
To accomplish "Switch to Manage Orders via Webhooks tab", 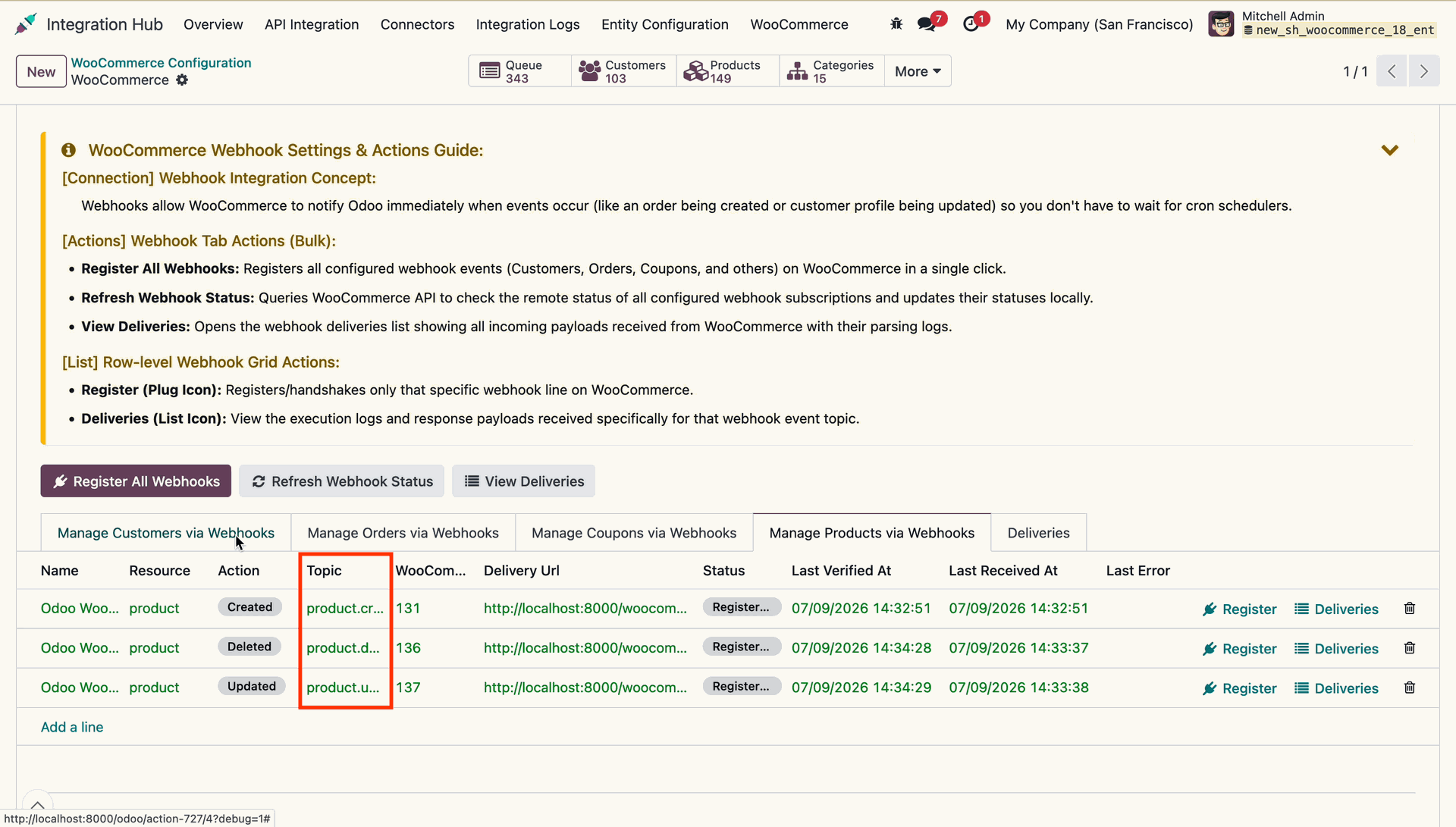I will click(403, 533).
